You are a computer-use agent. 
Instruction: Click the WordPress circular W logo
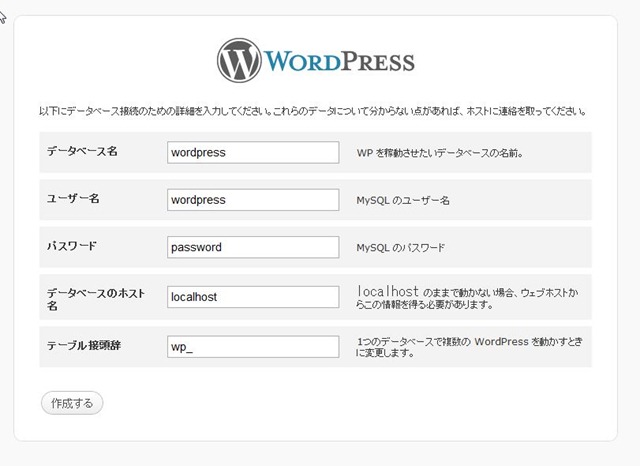point(239,60)
